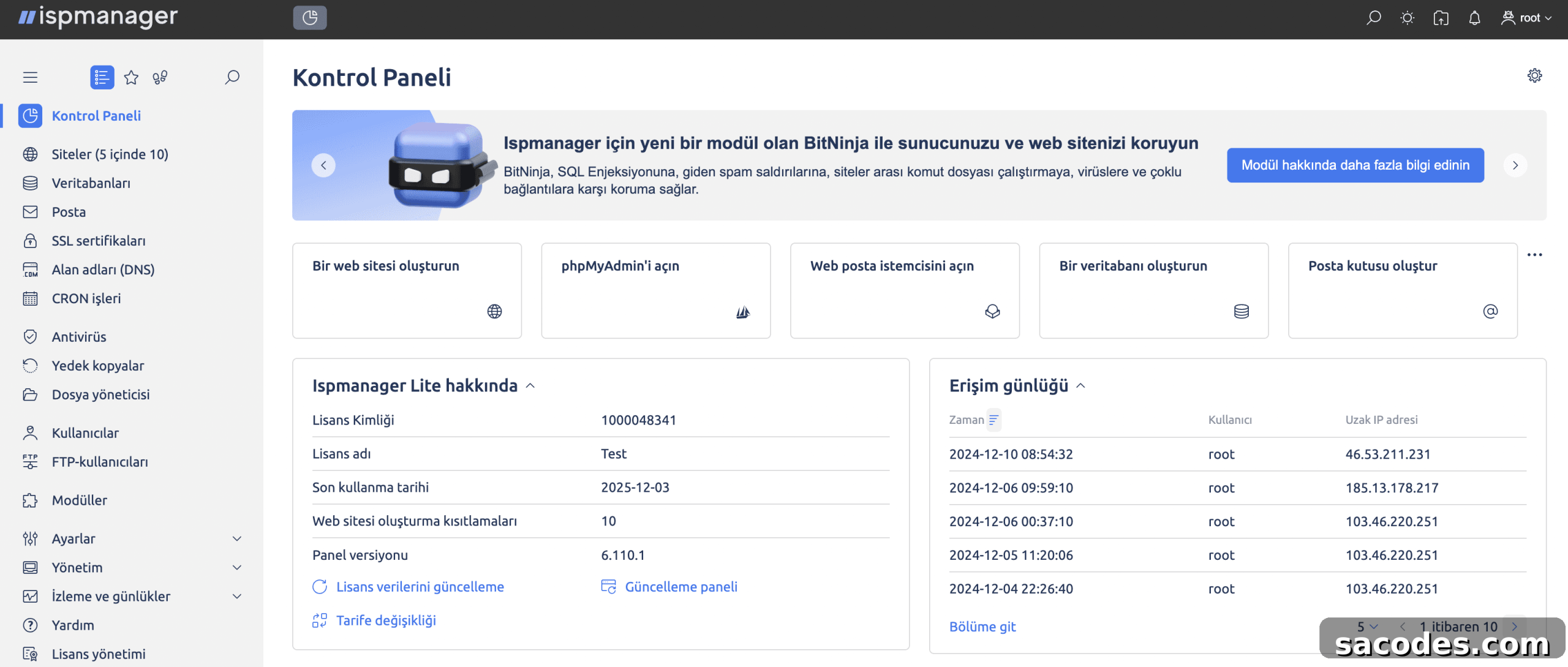Open Siteler (5 içinde 10)
The height and width of the screenshot is (667, 1568).
click(110, 154)
